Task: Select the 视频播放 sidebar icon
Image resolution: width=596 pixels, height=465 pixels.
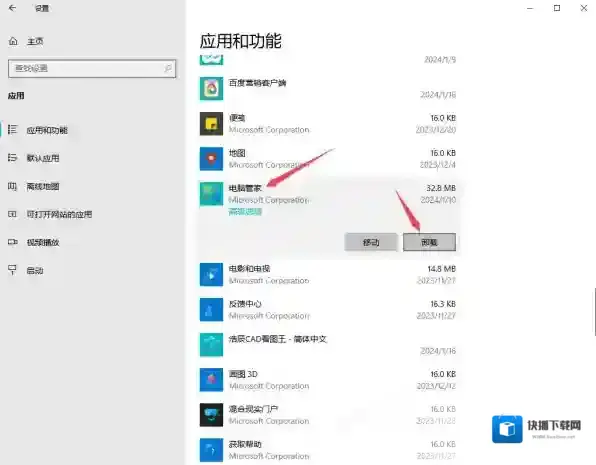Action: coord(13,242)
